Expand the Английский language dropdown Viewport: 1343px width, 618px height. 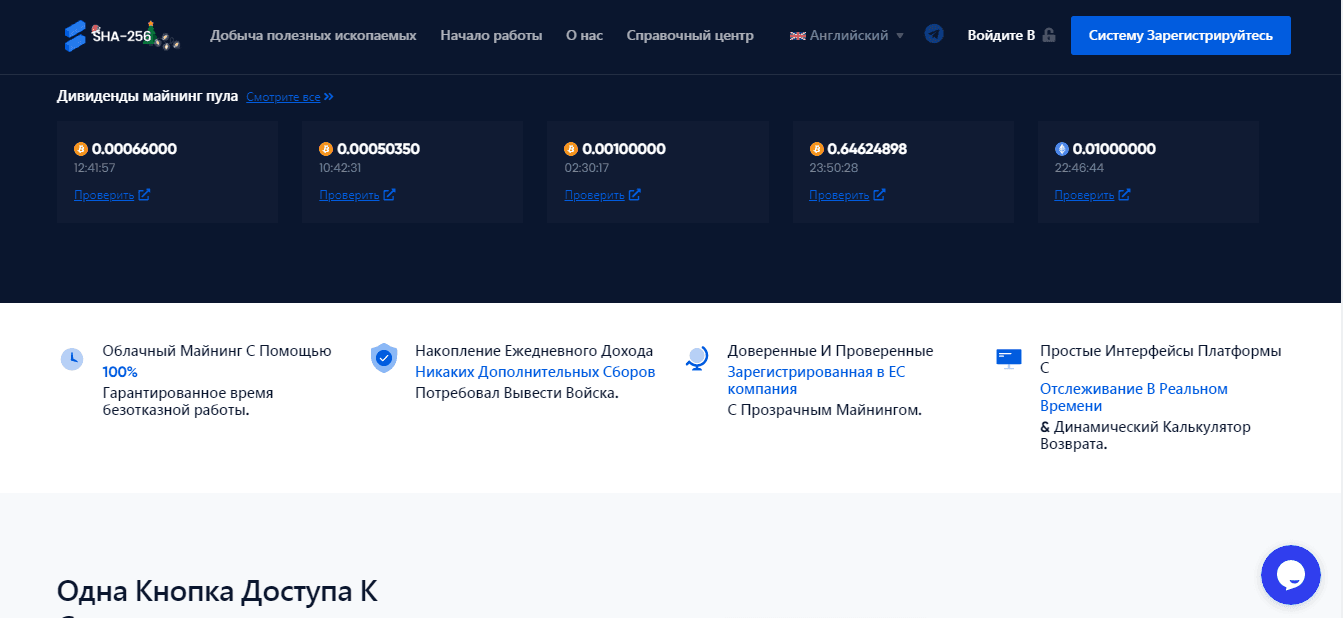click(847, 35)
